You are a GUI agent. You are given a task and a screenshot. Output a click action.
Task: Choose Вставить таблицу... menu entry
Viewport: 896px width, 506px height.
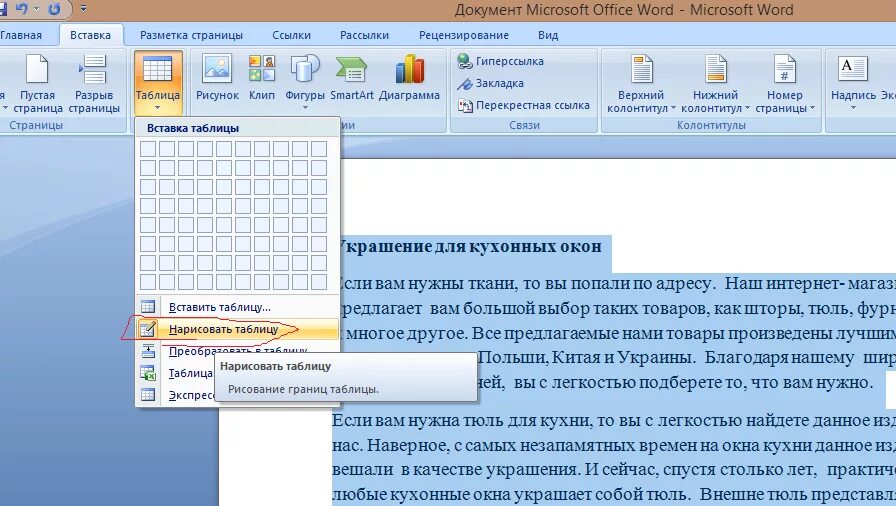coord(238,307)
